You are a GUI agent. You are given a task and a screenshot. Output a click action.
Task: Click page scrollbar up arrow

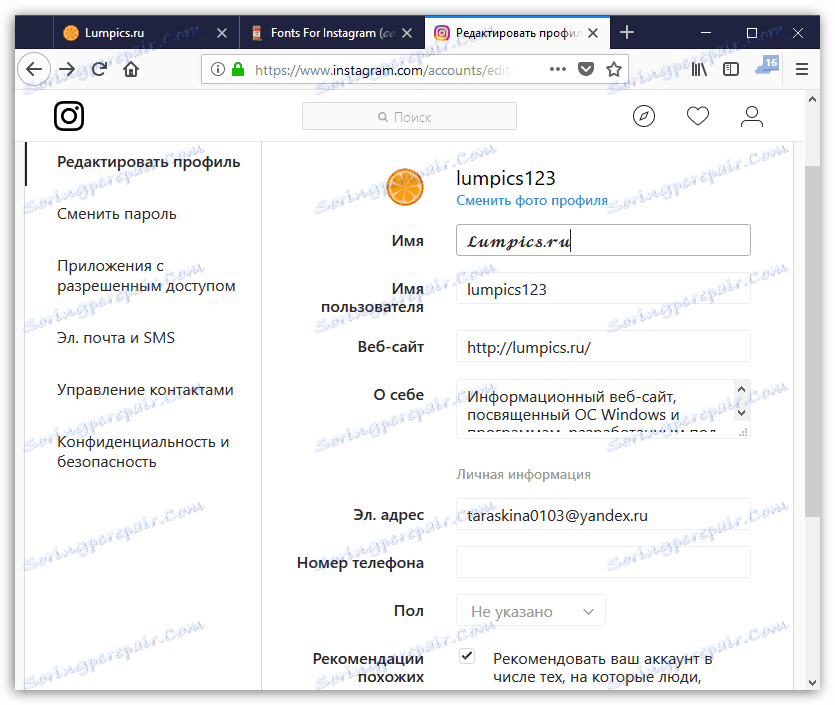812,99
